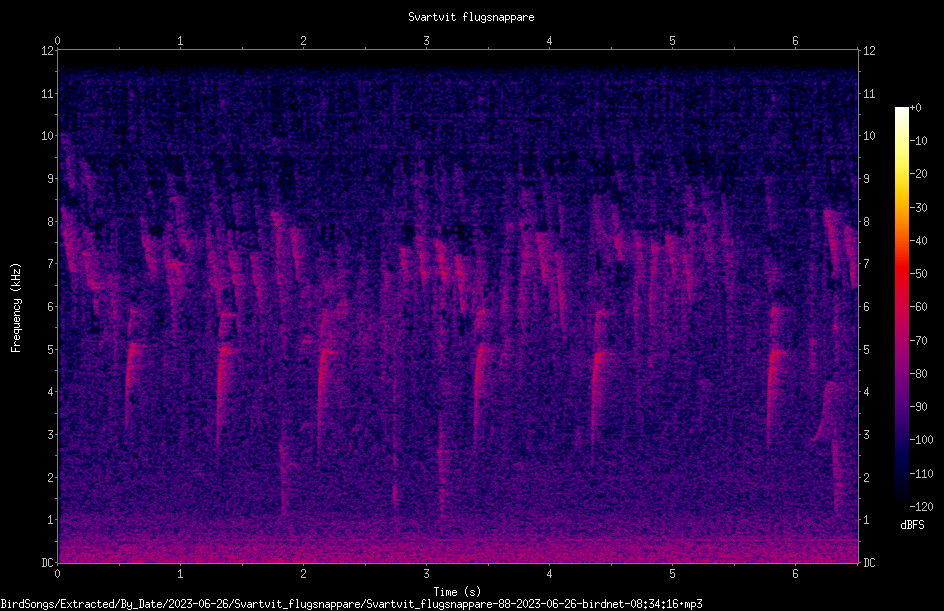Click the '-60' color scale label
The image size is (944, 611).
[x=918, y=307]
